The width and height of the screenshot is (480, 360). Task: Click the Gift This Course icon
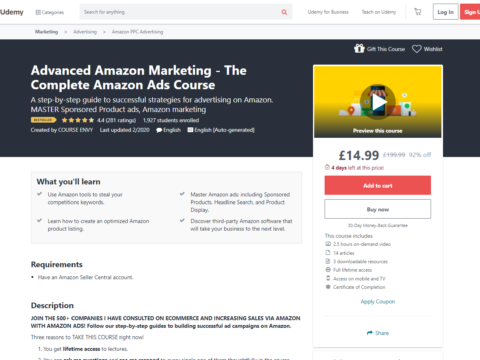click(x=359, y=49)
